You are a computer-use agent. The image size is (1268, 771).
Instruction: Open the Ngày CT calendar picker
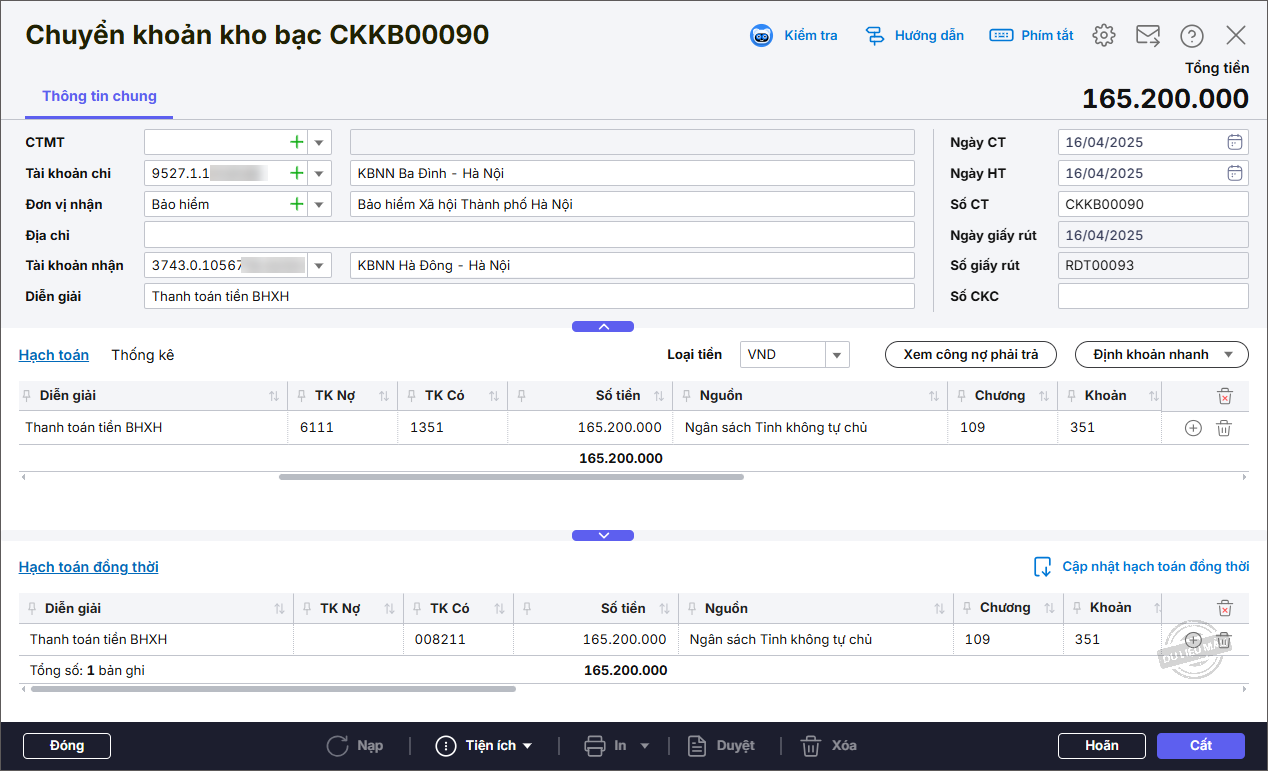pyautogui.click(x=1235, y=142)
